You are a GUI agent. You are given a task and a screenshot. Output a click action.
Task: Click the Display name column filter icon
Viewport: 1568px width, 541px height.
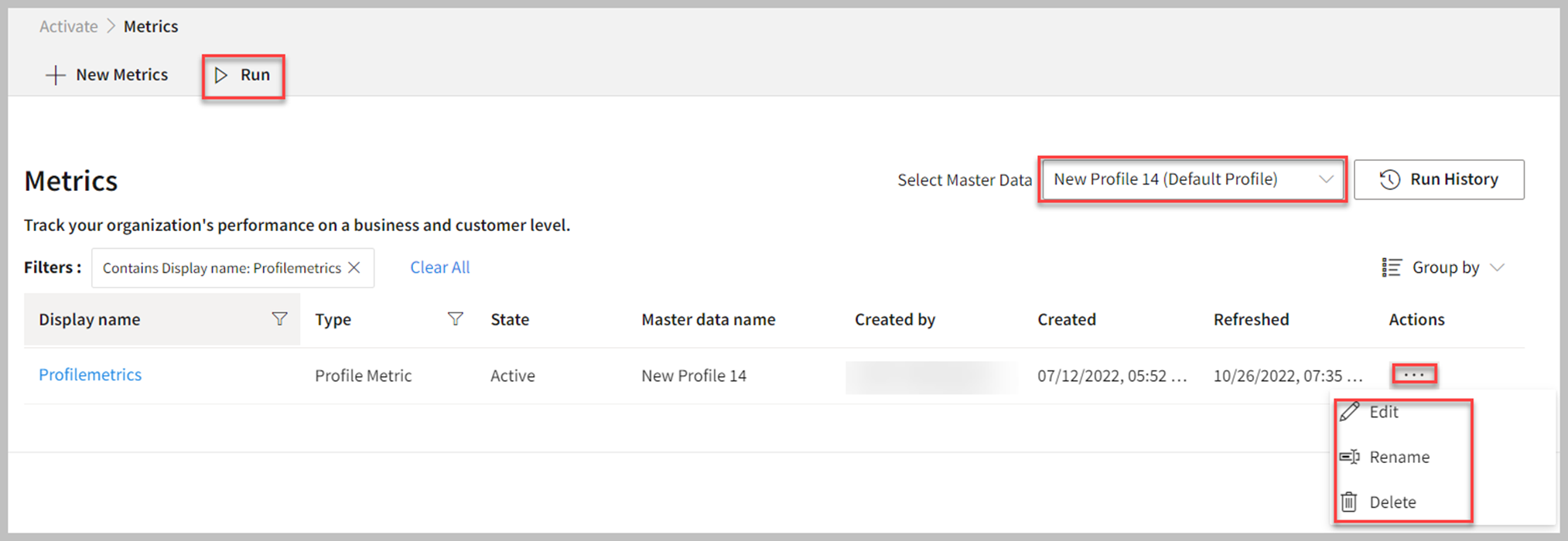tap(279, 319)
